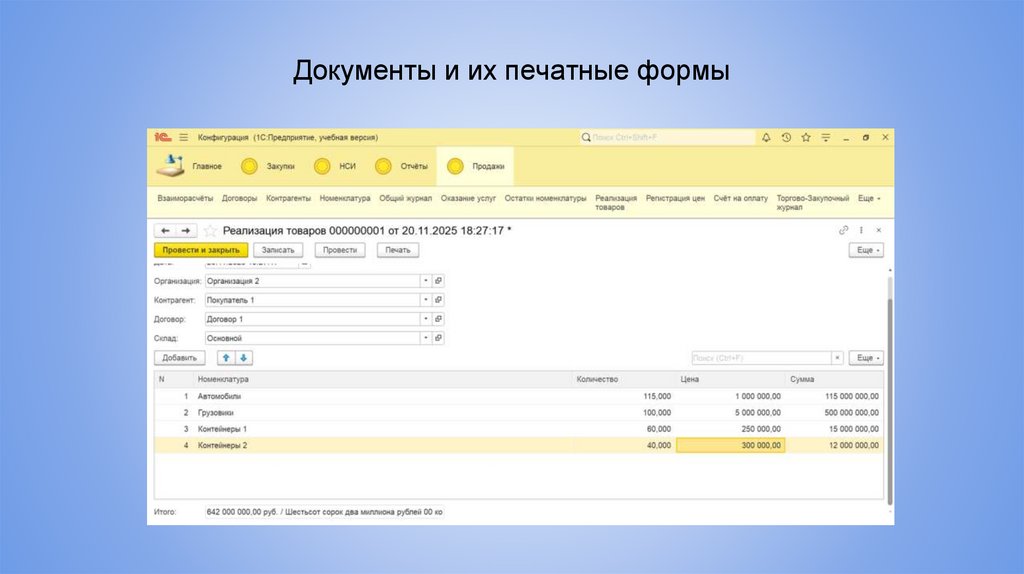Switch to the Закупки section
Viewport: 1024px width, 574px height.
(x=268, y=166)
